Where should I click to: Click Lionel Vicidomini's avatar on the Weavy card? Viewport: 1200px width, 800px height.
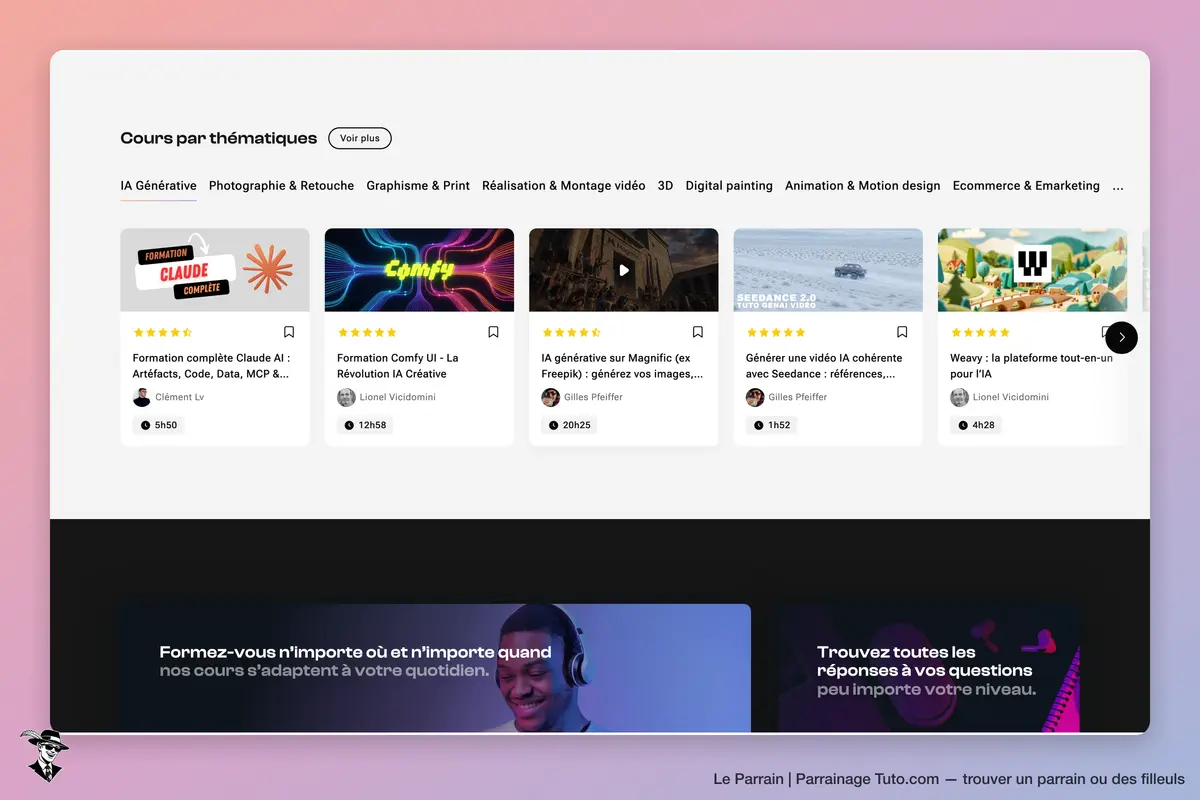click(x=959, y=397)
